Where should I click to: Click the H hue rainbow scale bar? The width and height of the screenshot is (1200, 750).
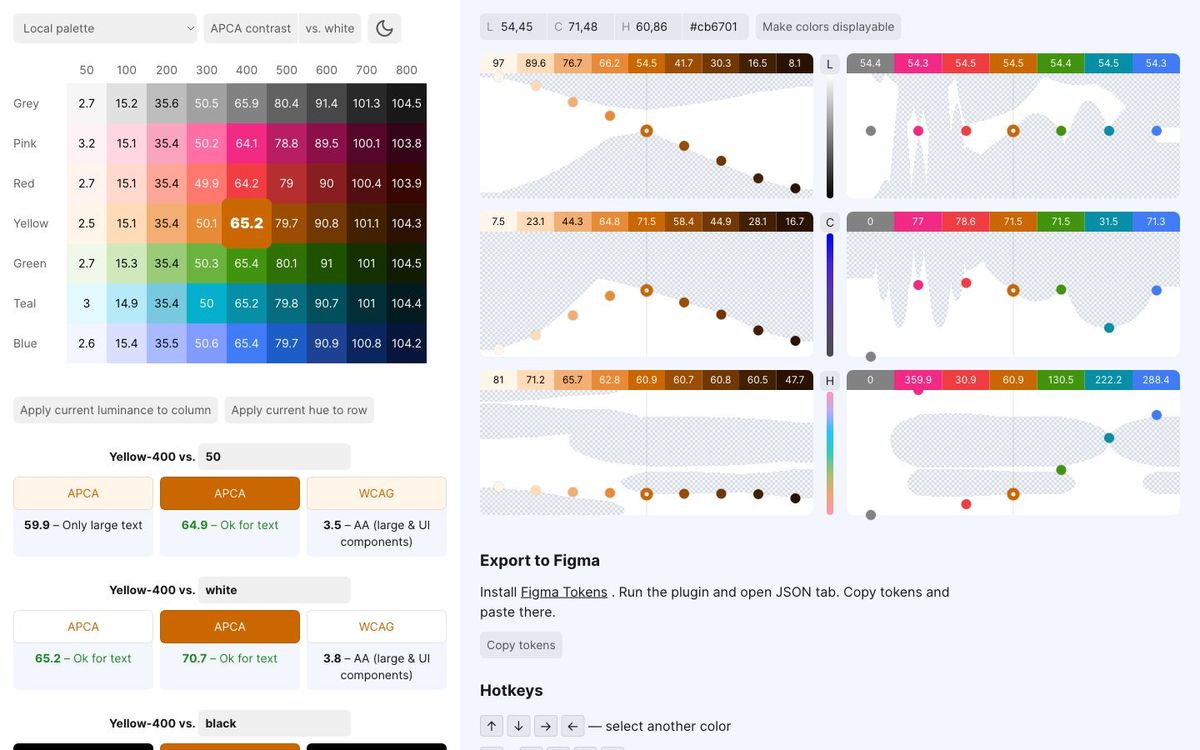pyautogui.click(x=830, y=454)
